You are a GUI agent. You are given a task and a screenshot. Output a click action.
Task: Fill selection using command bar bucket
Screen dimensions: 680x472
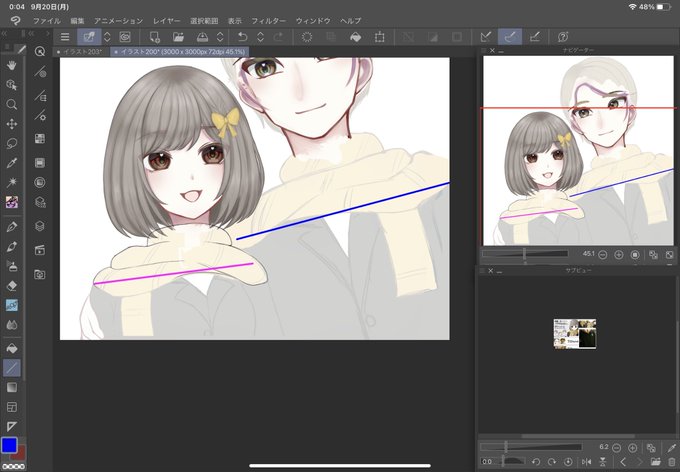click(x=355, y=37)
